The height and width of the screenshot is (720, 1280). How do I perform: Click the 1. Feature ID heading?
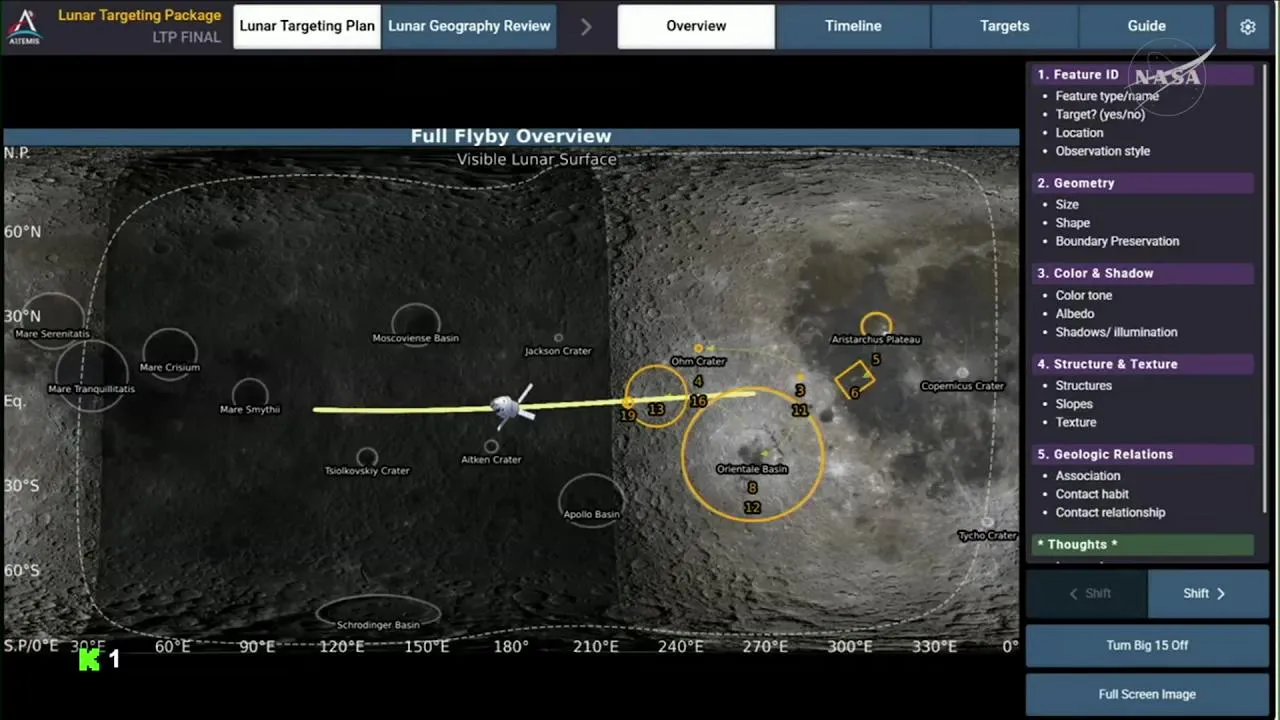tap(1143, 75)
